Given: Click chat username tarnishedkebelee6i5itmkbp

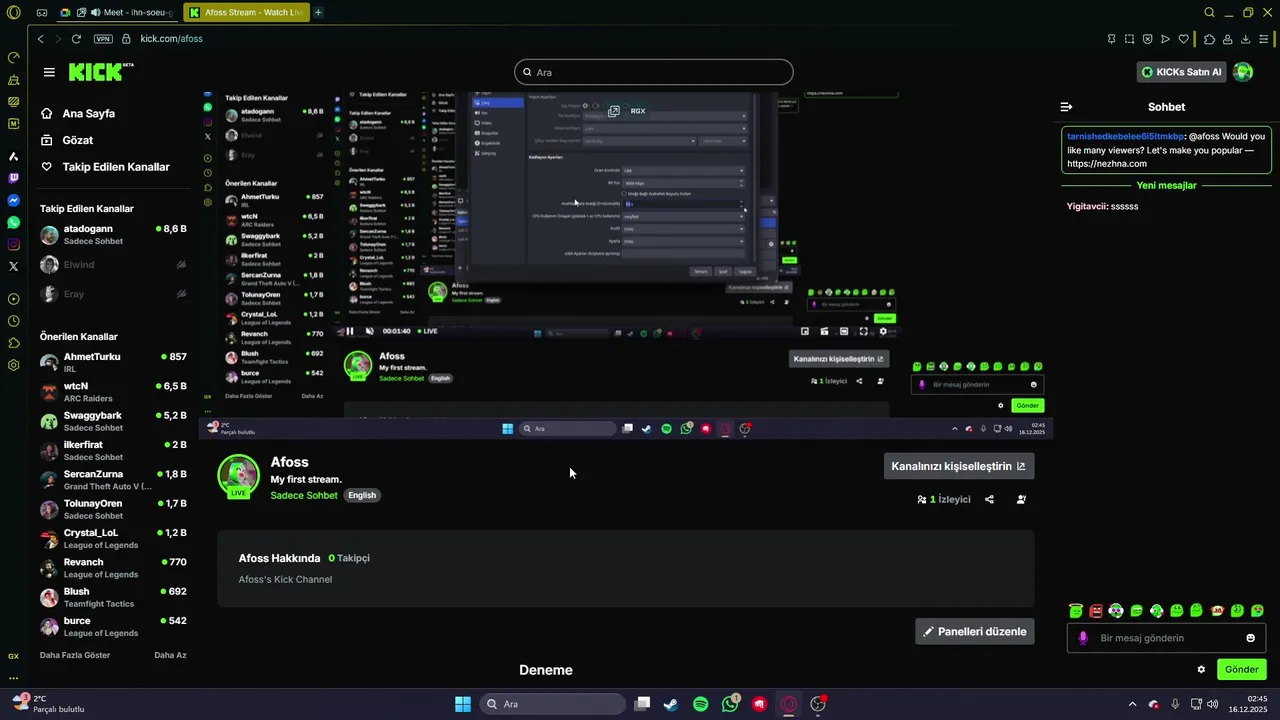Looking at the screenshot, I should pyautogui.click(x=1125, y=136).
